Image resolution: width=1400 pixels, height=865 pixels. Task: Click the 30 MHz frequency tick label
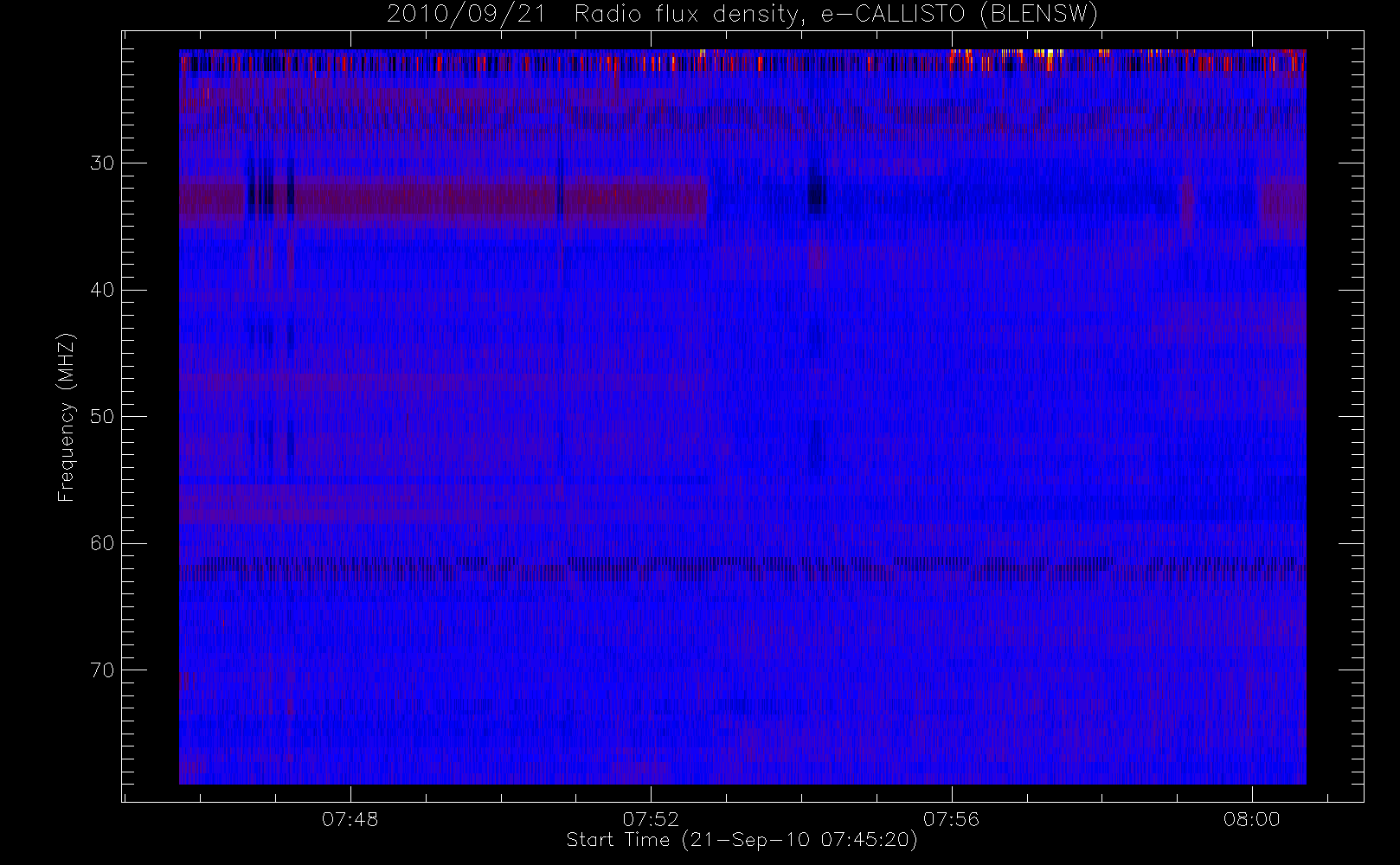(x=102, y=163)
